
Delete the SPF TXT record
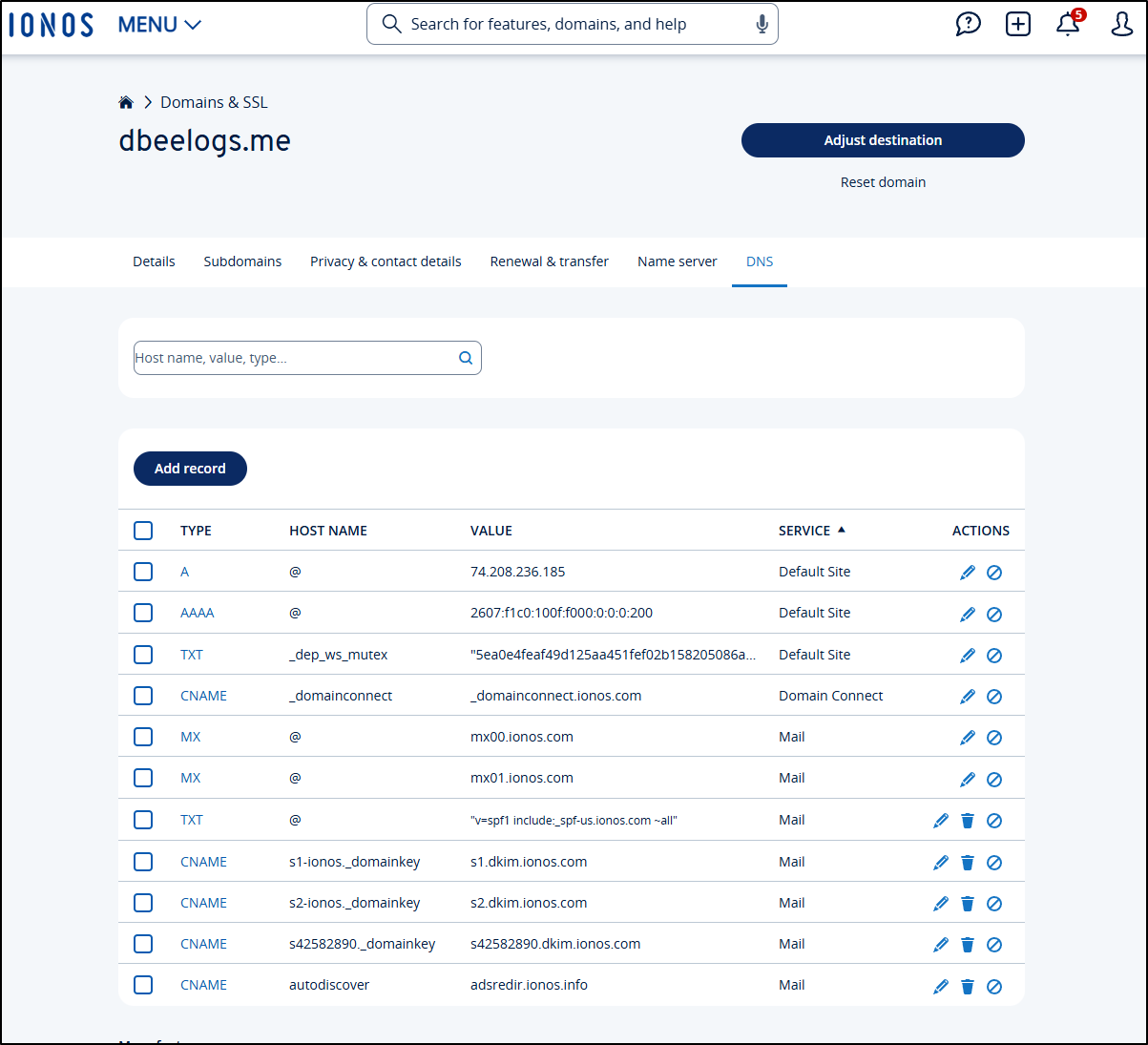(968, 821)
